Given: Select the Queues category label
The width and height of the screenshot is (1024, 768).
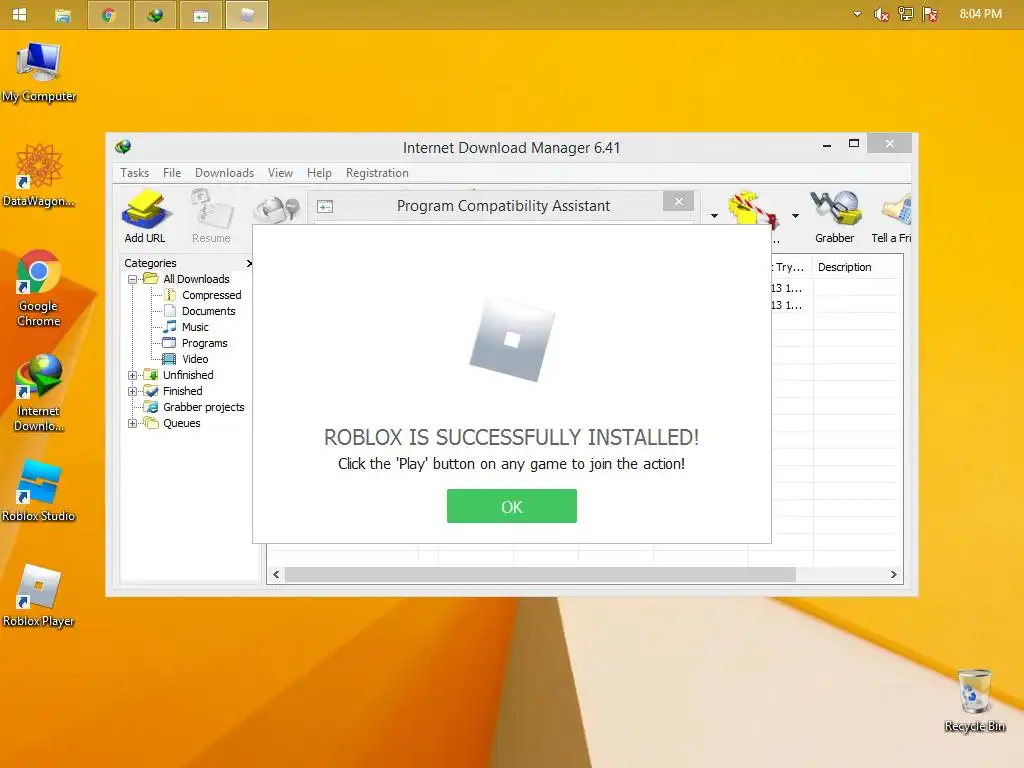Looking at the screenshot, I should pos(182,423).
